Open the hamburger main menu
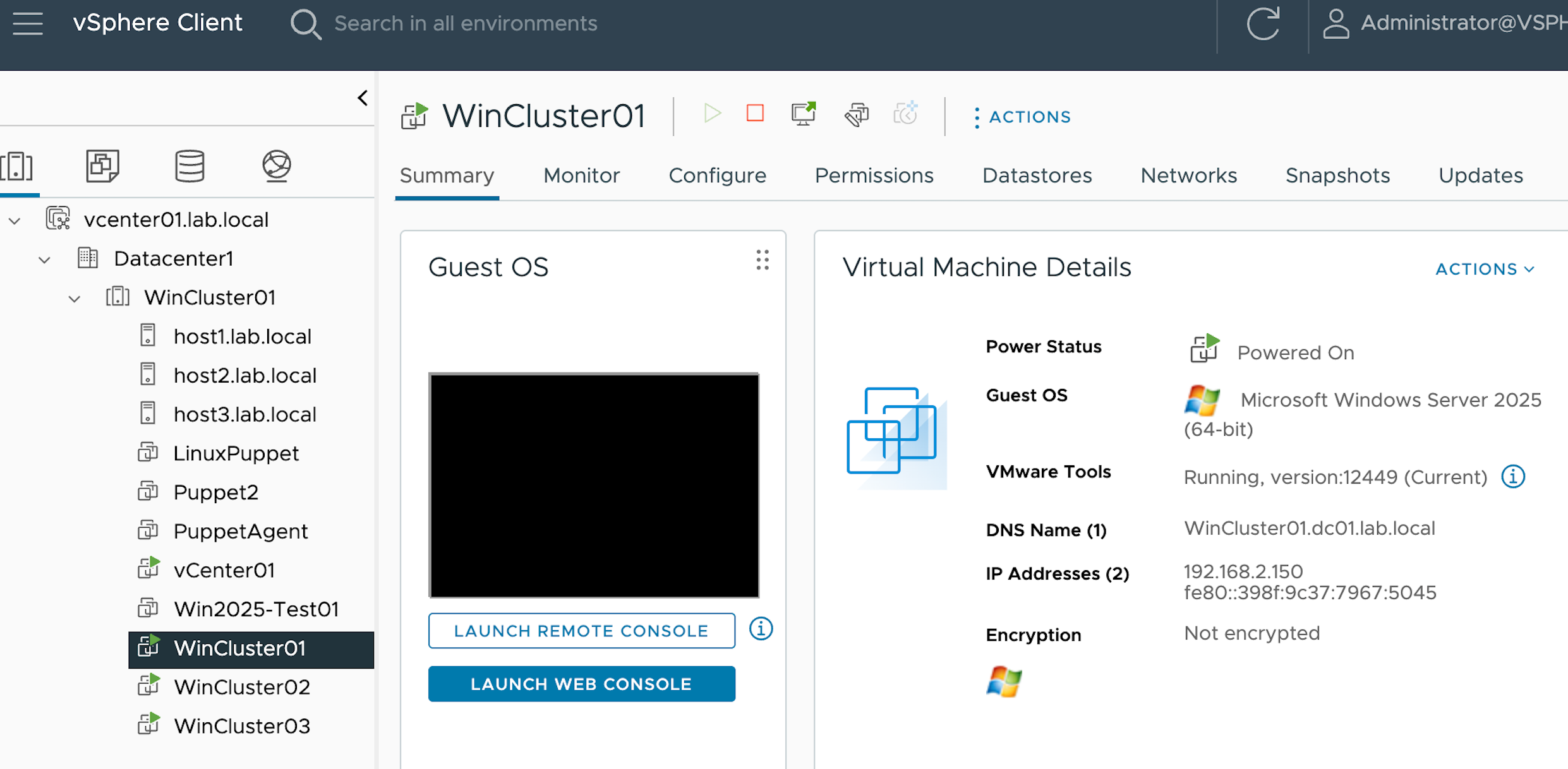Screen dimensions: 1568x769 (28, 23)
